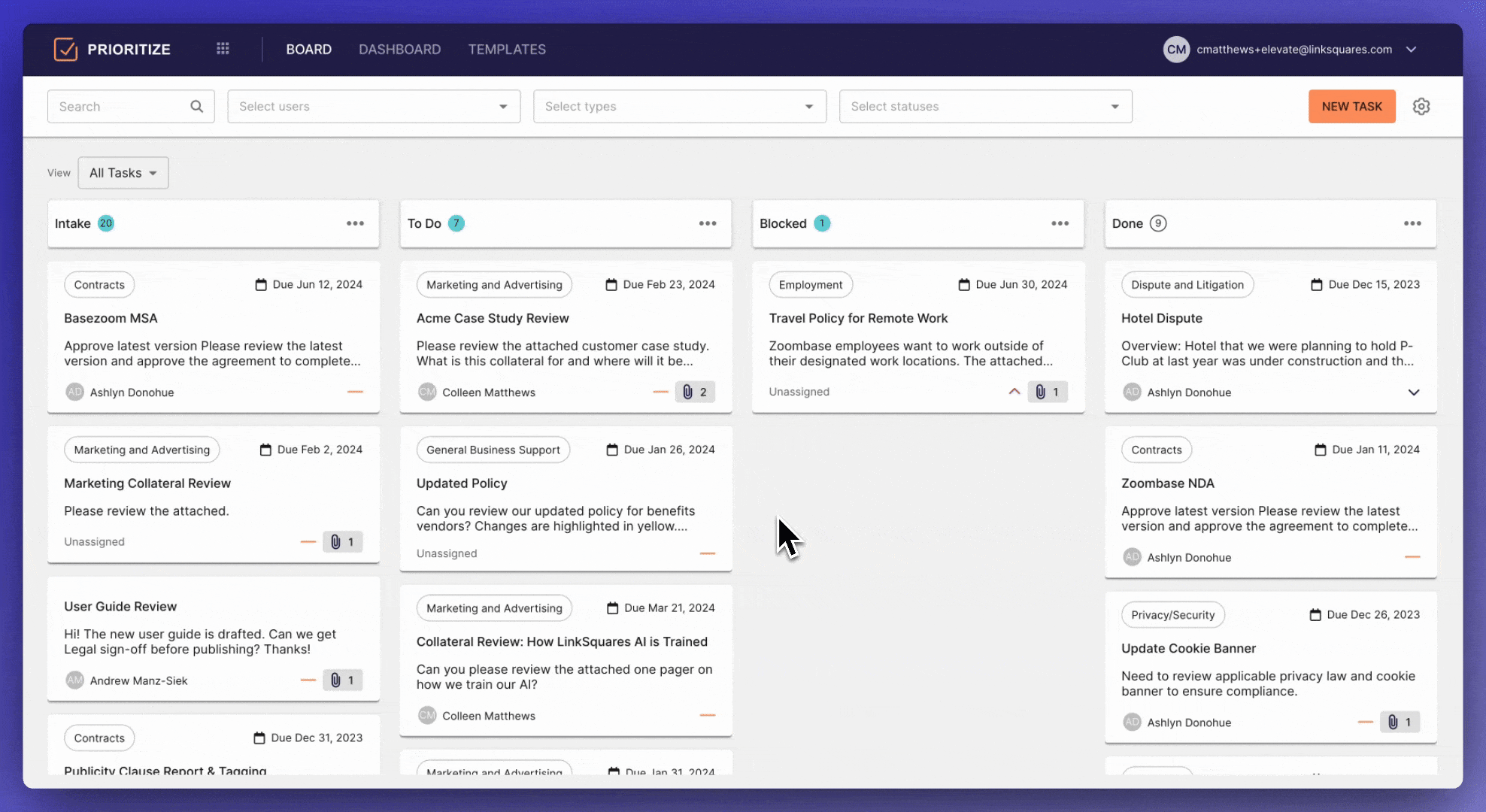Switch to the DASHBOARD tab
1486x812 pixels.
pyautogui.click(x=399, y=49)
